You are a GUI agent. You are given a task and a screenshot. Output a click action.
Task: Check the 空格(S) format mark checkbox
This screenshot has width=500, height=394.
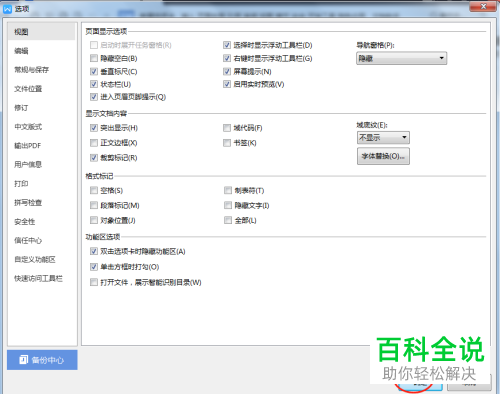(94, 190)
